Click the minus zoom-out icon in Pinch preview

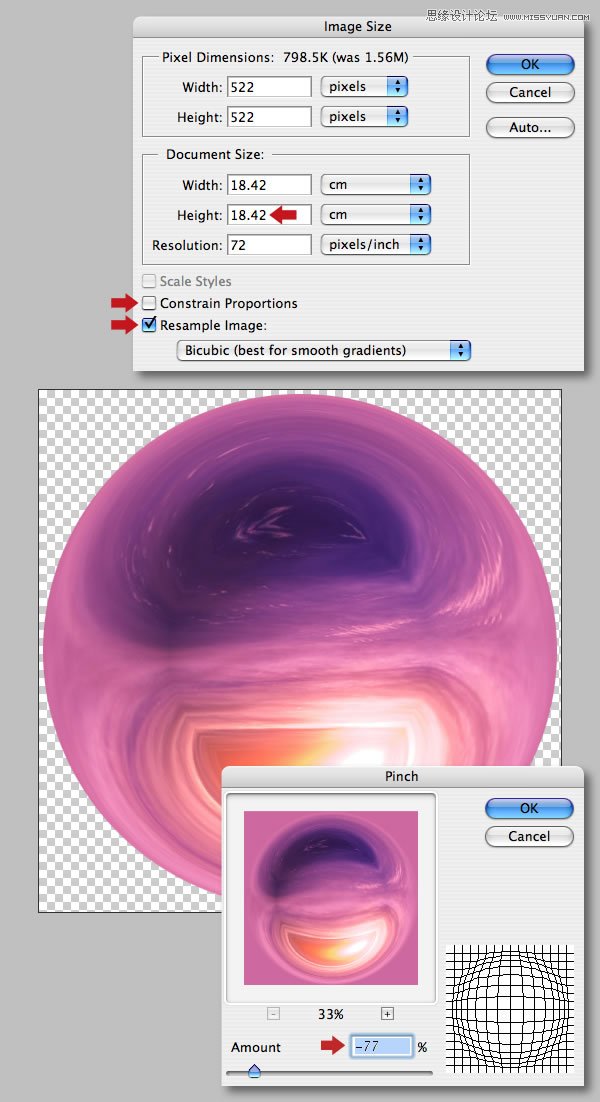[274, 1013]
